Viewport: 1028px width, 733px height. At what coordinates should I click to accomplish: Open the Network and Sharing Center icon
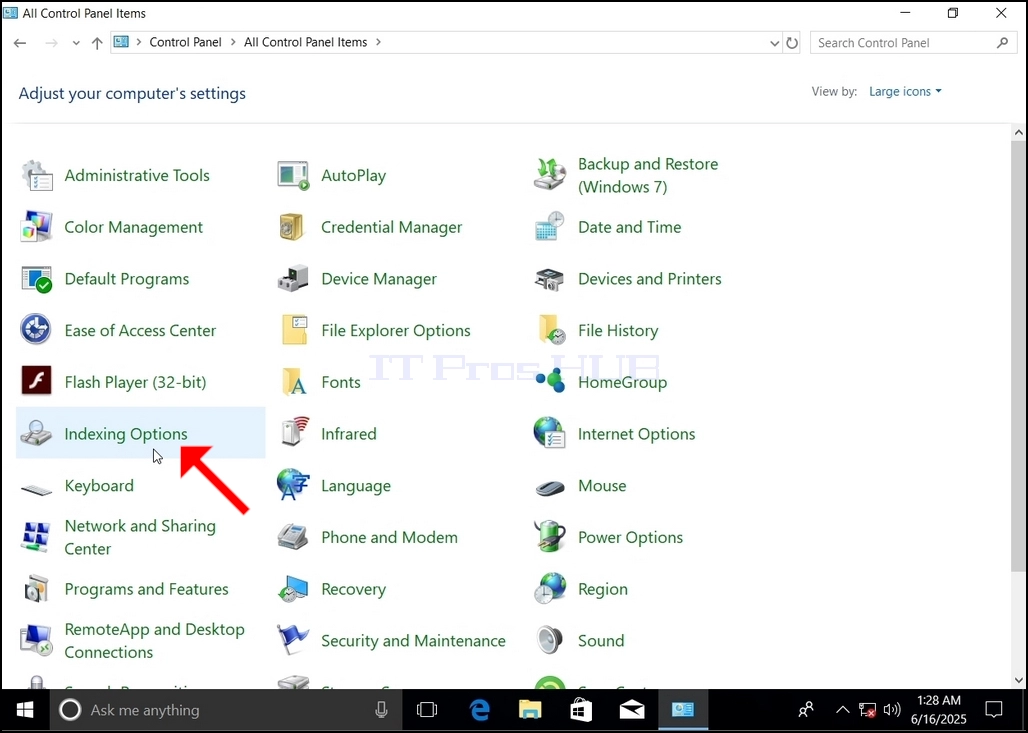tap(37, 537)
